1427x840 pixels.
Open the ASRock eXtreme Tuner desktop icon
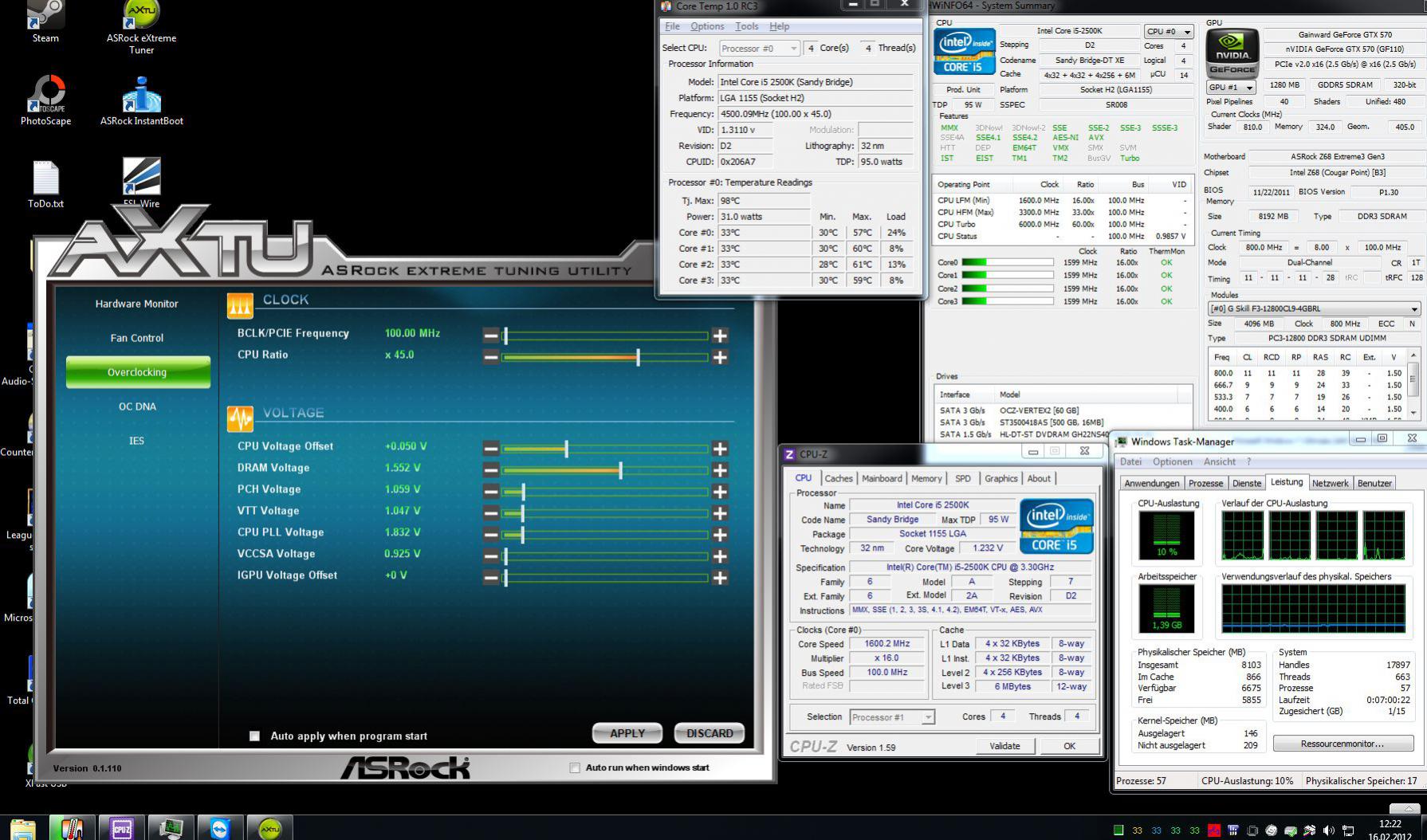141,26
